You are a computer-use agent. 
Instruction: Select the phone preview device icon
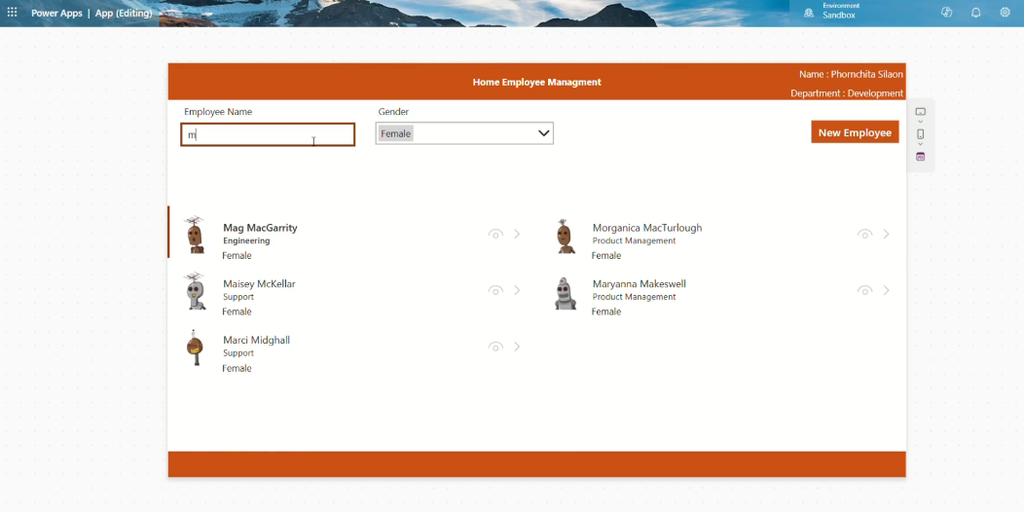point(921,134)
